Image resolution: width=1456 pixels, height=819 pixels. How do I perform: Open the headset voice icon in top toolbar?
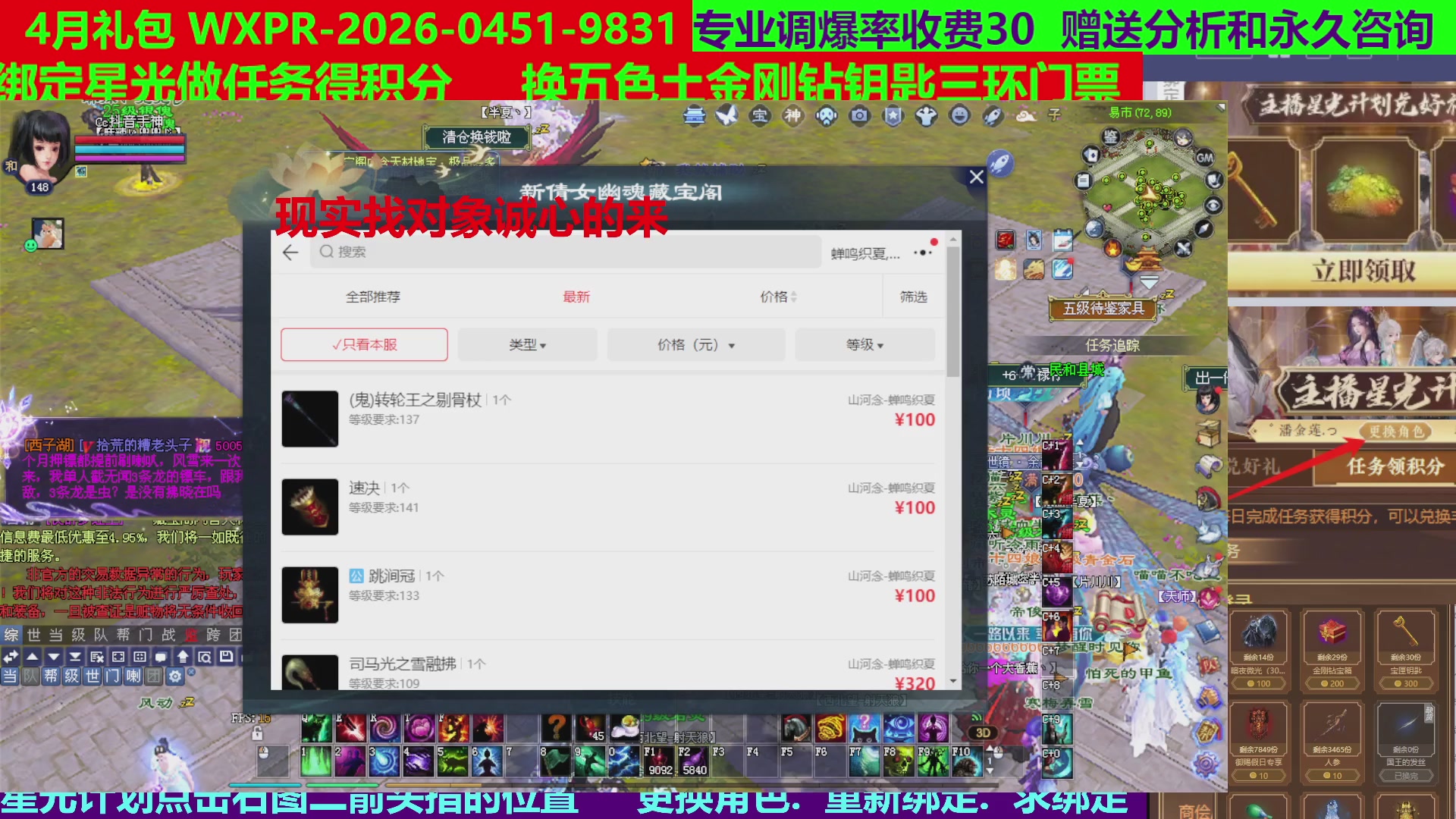click(x=827, y=115)
